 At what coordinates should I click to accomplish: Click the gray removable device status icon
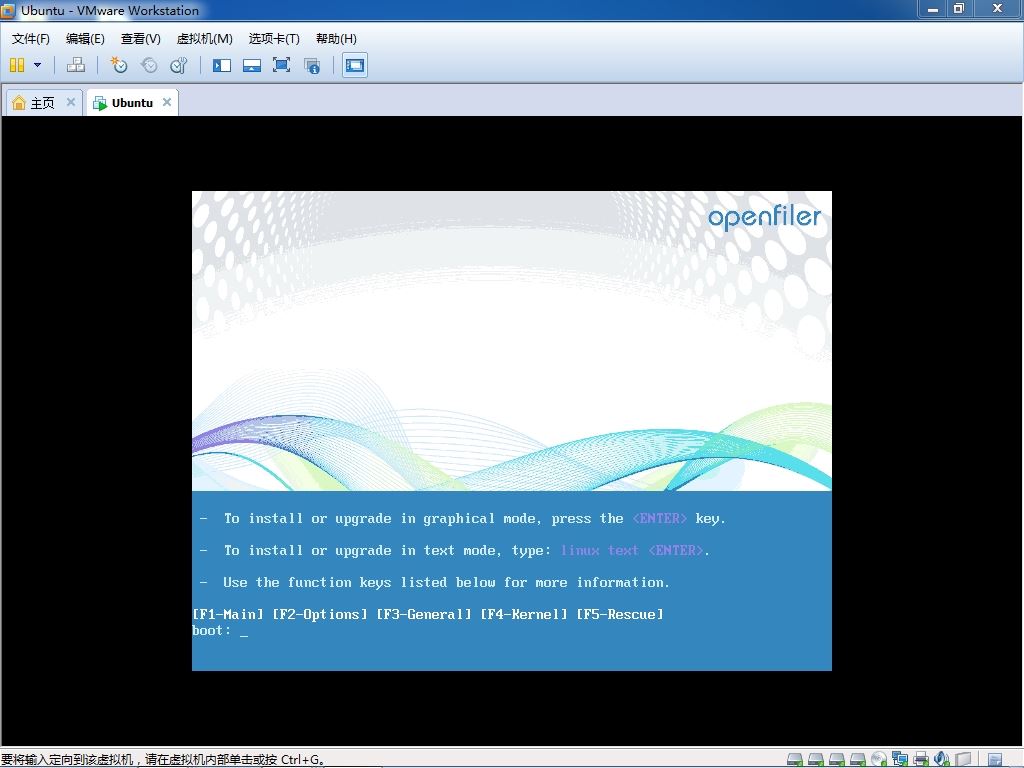pos(963,759)
